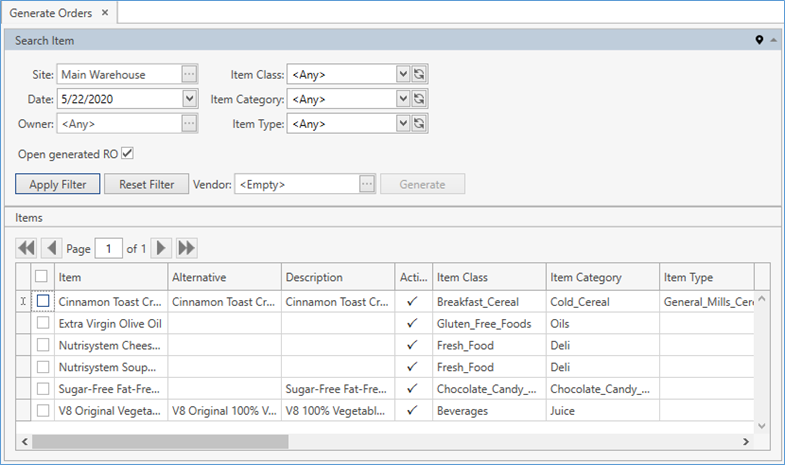Screen dimensions: 785x465
Task: Open the Date dropdown calendar
Action: coord(190,99)
